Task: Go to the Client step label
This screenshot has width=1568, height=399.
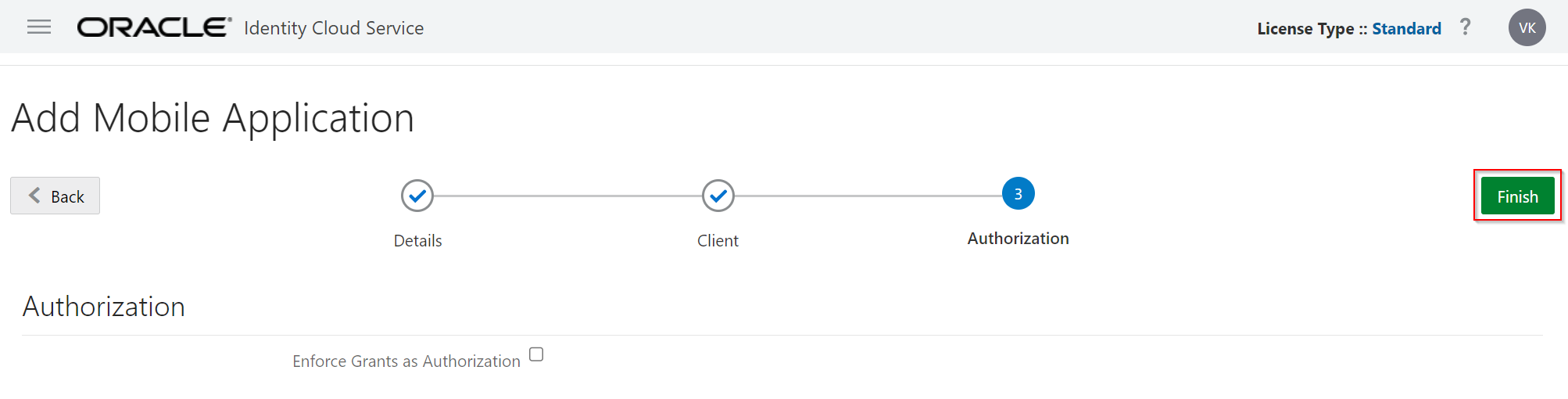Action: point(718,241)
